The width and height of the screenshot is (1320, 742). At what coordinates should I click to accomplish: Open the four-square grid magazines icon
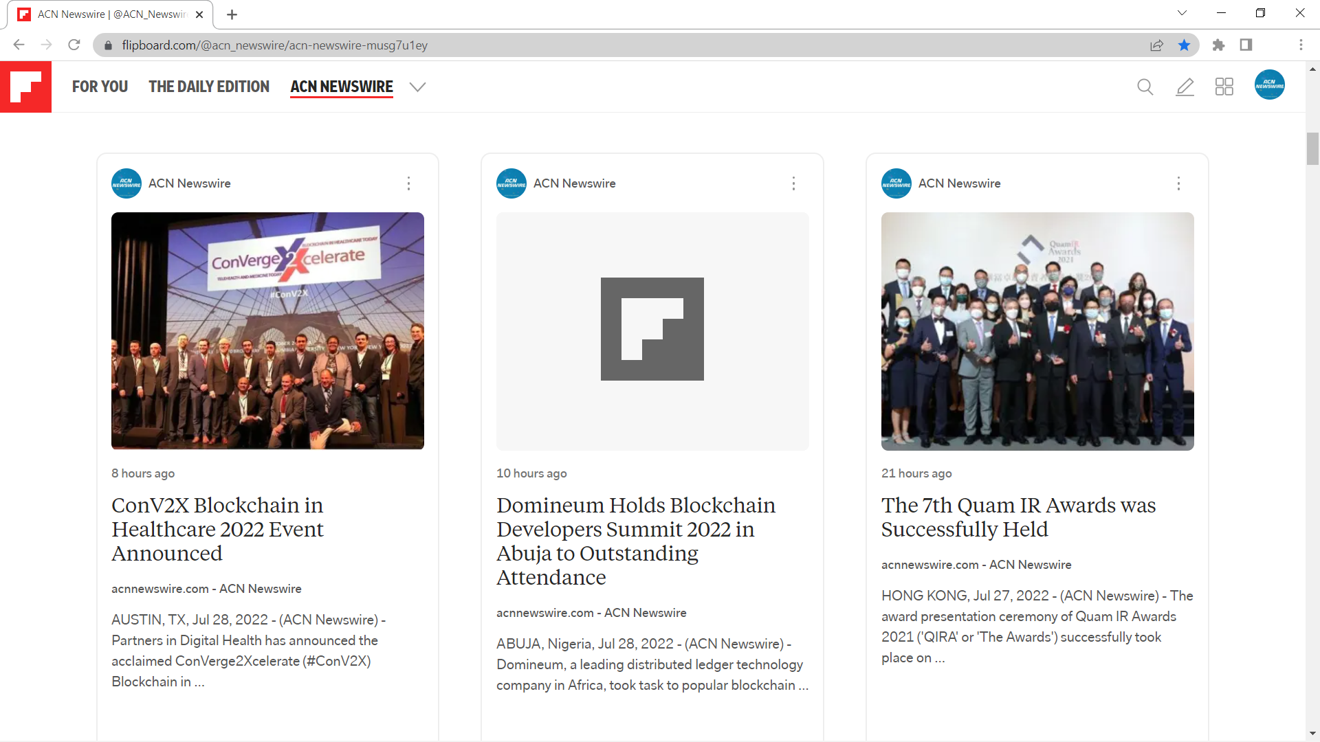(1224, 87)
